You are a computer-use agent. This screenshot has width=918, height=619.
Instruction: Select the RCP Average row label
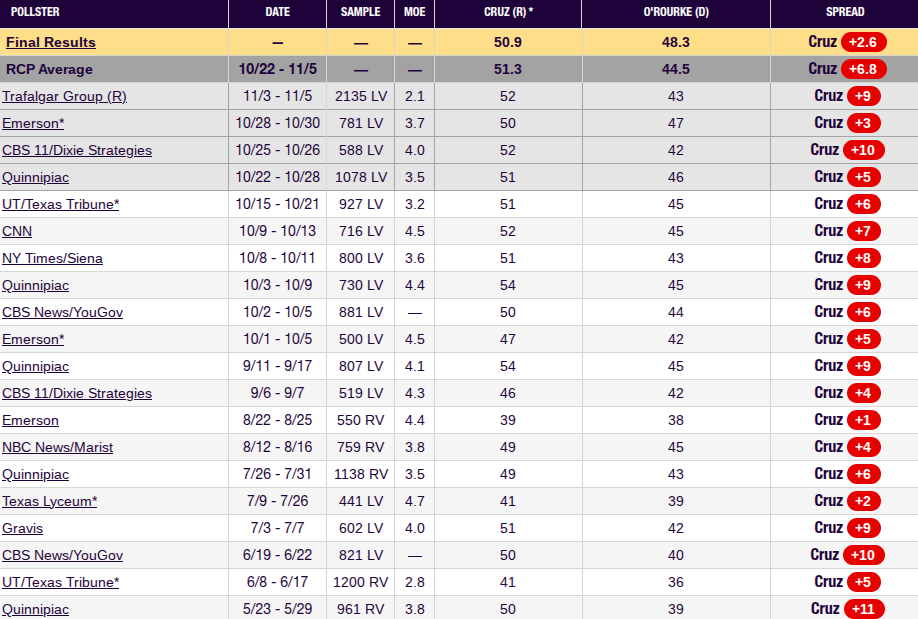(49, 69)
